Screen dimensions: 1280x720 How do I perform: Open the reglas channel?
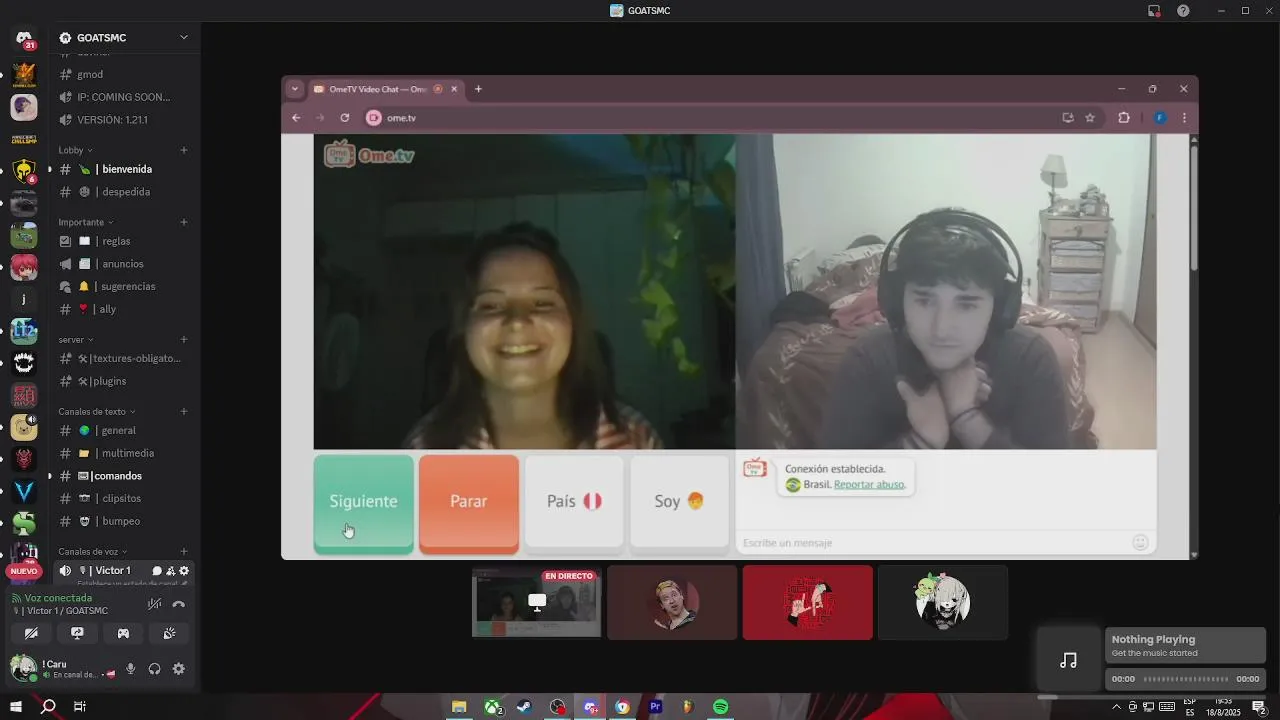tap(123, 241)
